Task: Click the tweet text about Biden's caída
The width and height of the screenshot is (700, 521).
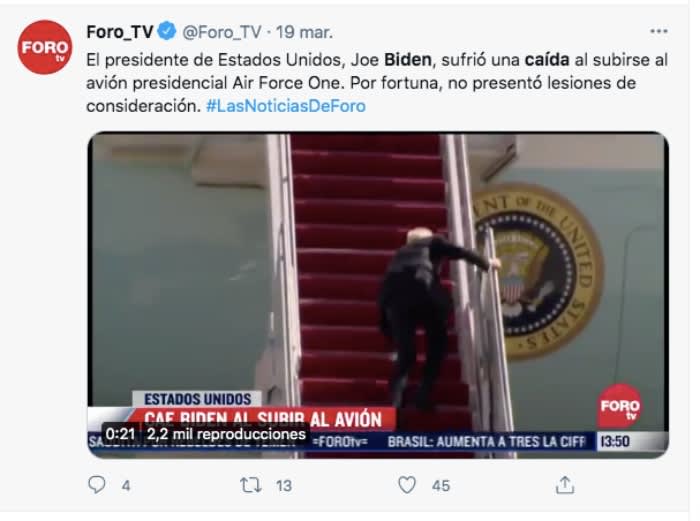Action: (x=377, y=83)
